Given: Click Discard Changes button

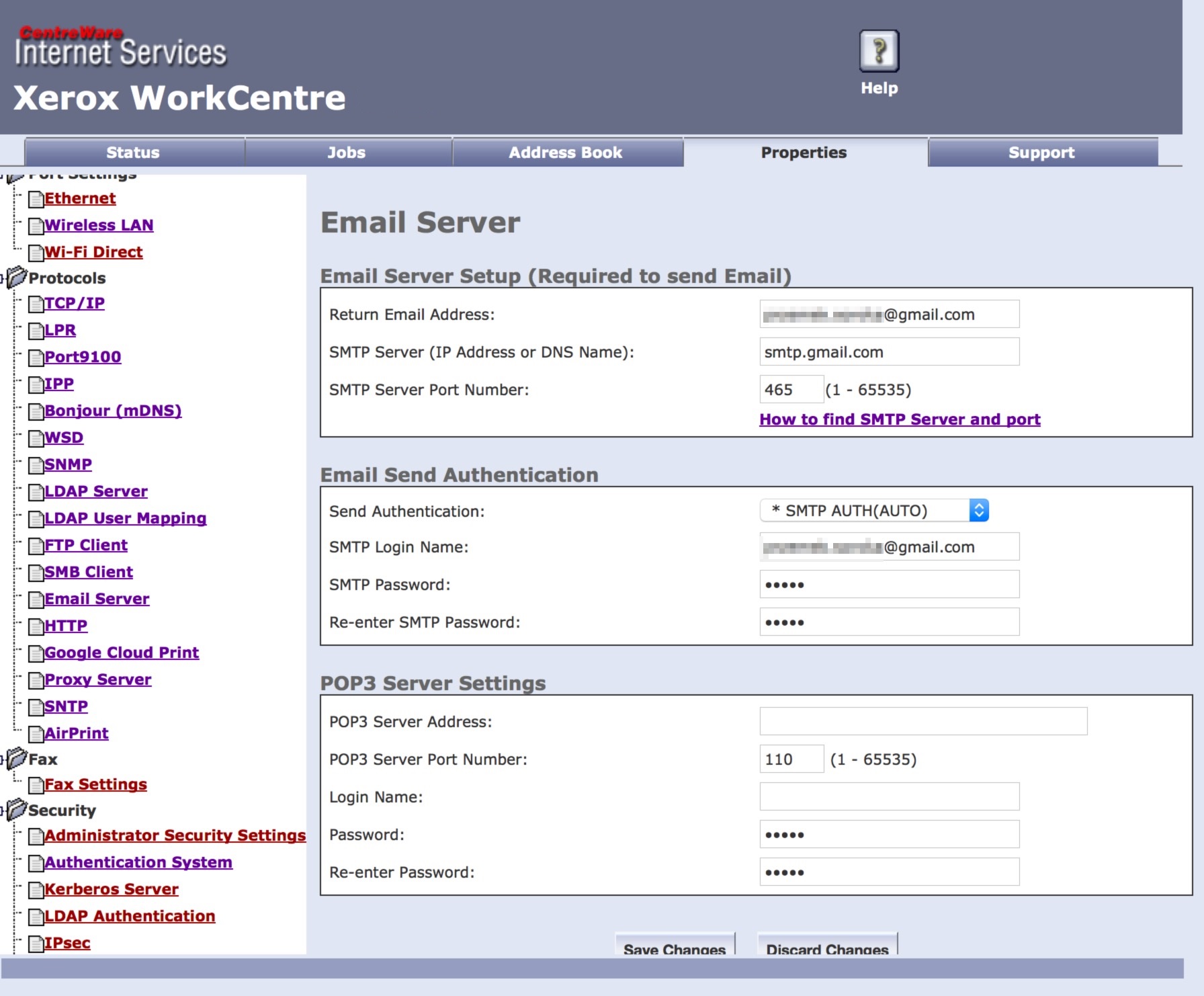Looking at the screenshot, I should coord(827,944).
